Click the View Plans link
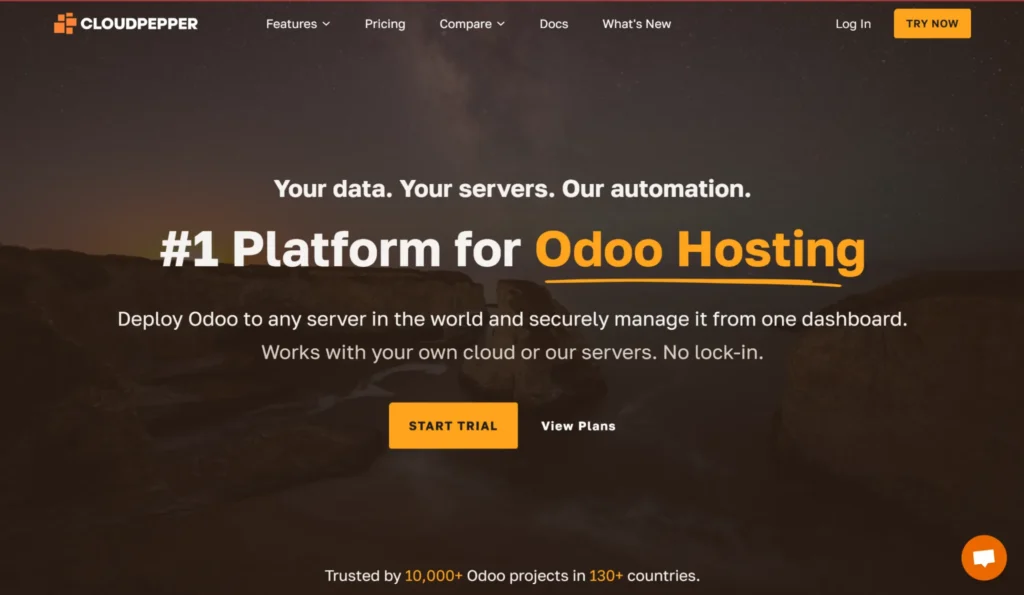Screen dimensions: 1024x595 (x=577, y=425)
